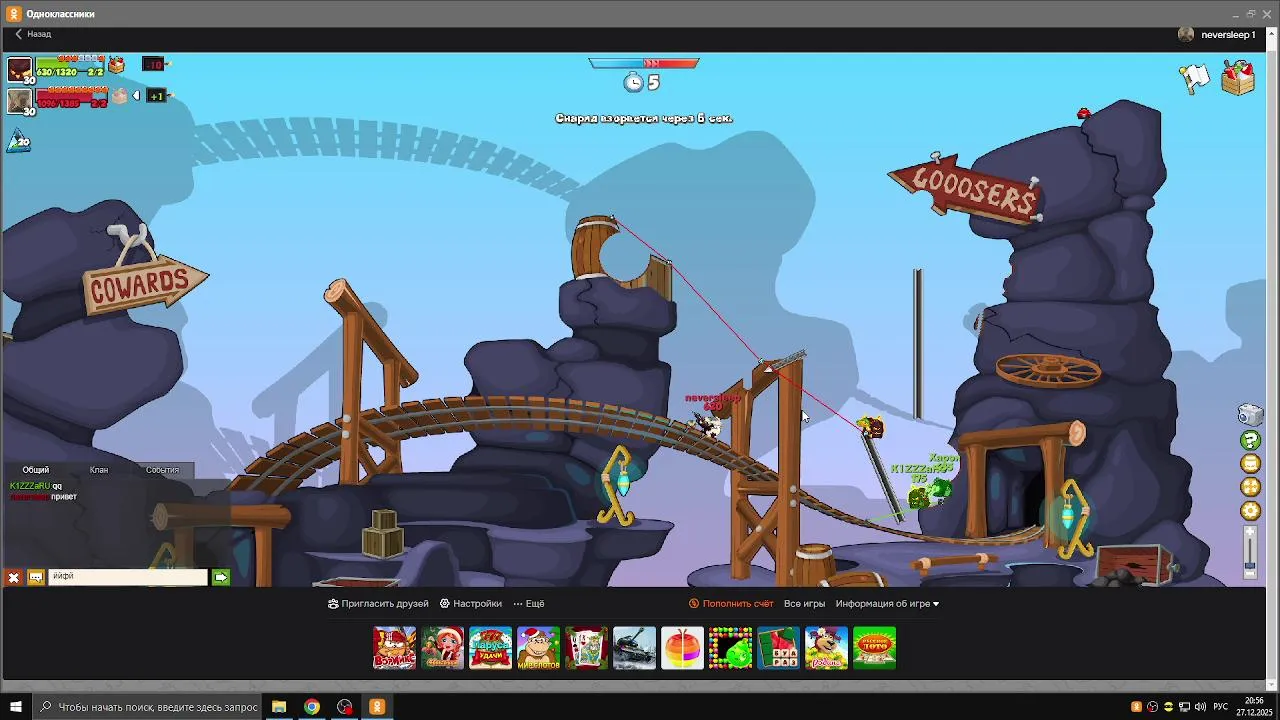The height and width of the screenshot is (720, 1280).
Task: Open the Ещё menu
Action: [529, 604]
